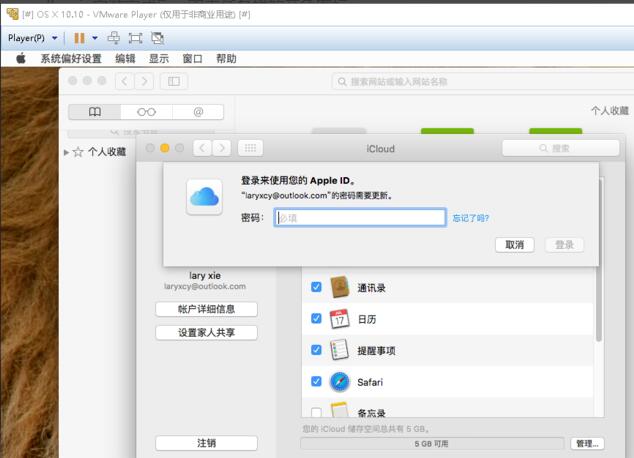
Task: Click the iCloud storage usage bar
Action: [432, 443]
